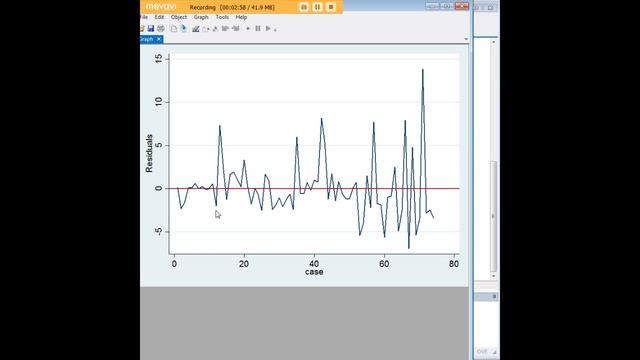Screen dimensions: 640x360
Task: Click the hide object toolbar icon
Action: click(x=215, y=29)
